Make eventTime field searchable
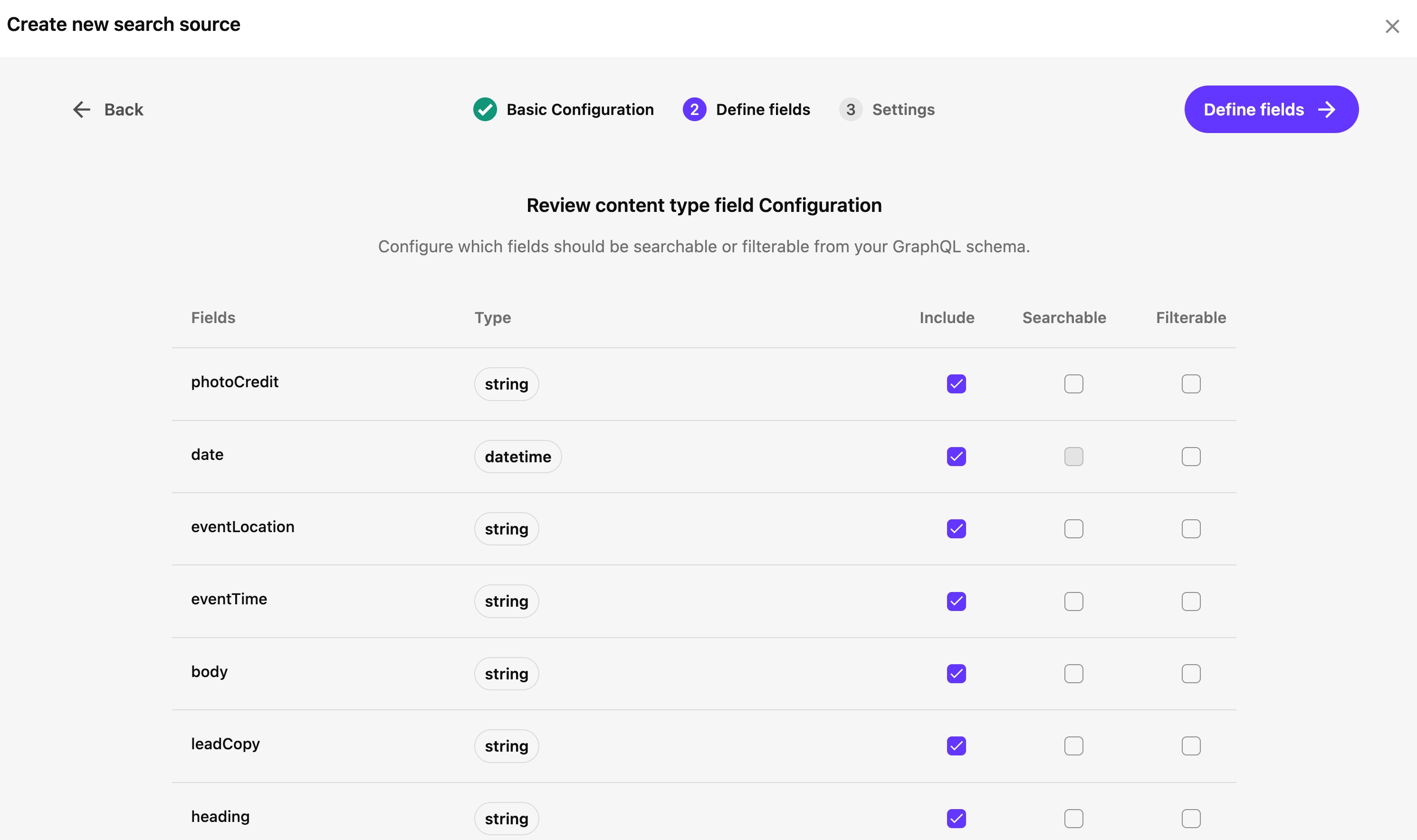The width and height of the screenshot is (1417, 840). (1073, 601)
